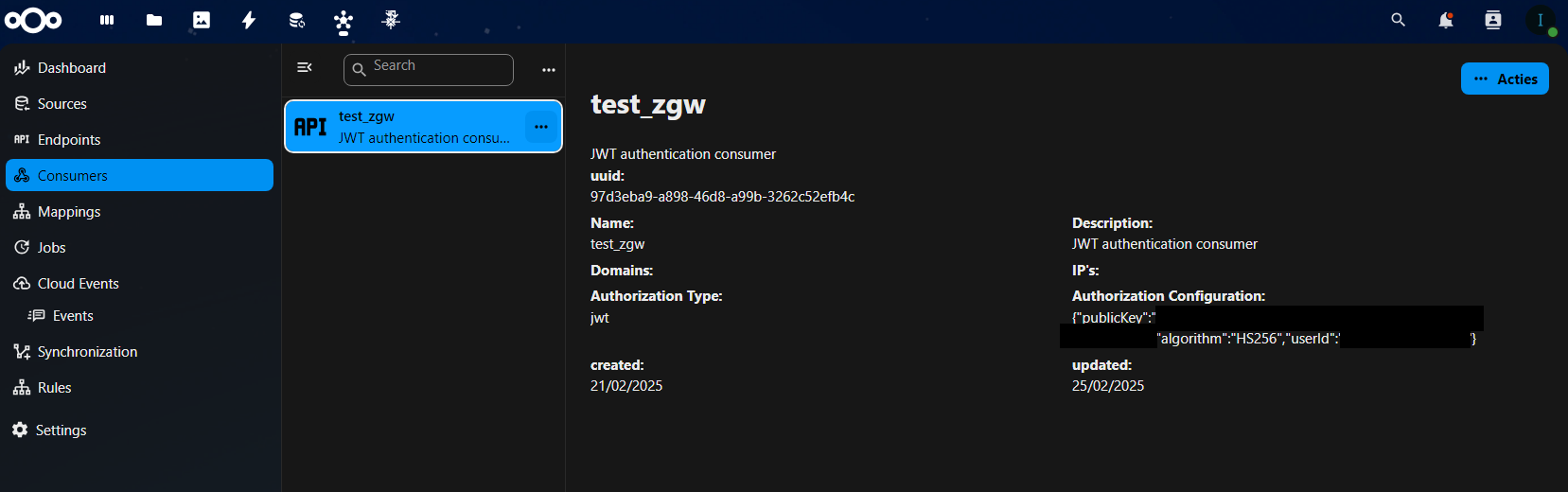Collapse the consumer list panel toggle
The height and width of the screenshot is (492, 1568).
coord(305,67)
